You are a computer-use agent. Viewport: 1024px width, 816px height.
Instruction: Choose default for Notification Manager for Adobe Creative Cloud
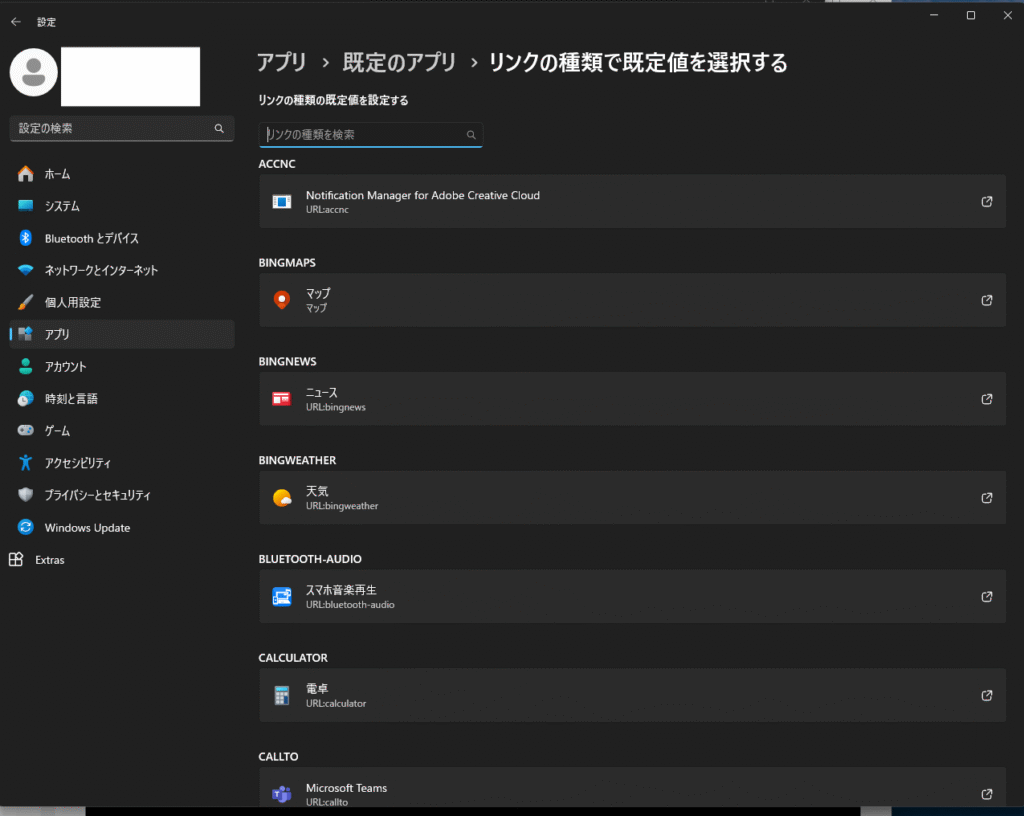(632, 202)
